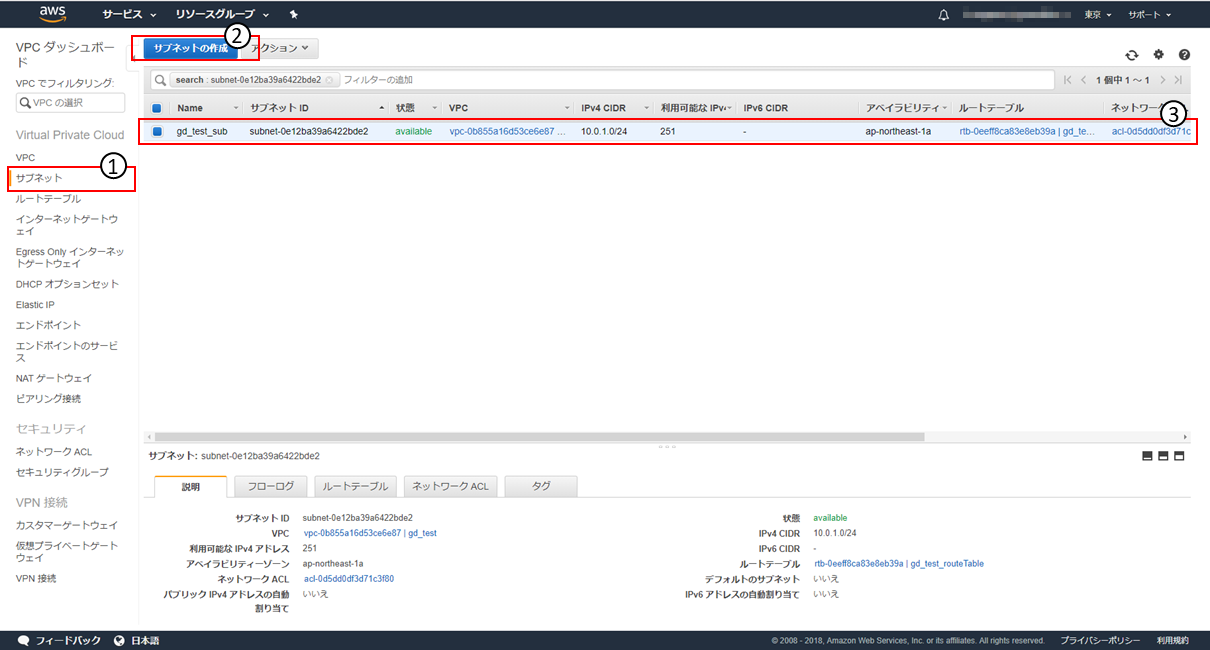1210x650 pixels.
Task: Toggle the select-all checkbox in table header
Action: coord(157,108)
